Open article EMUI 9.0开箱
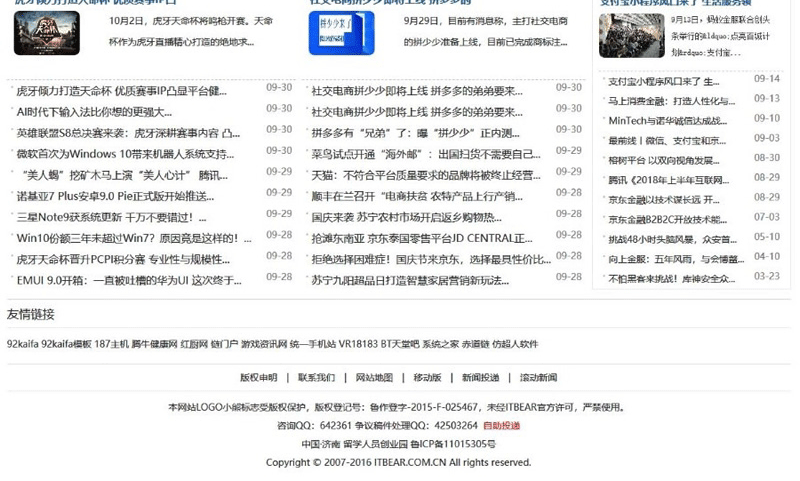 [x=129, y=281]
